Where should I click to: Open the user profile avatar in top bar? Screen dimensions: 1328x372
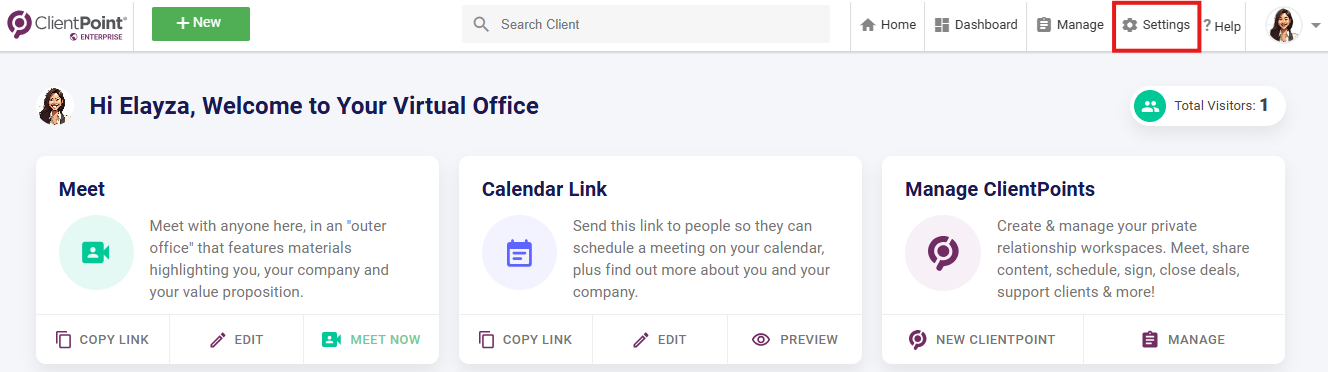pos(1283,25)
